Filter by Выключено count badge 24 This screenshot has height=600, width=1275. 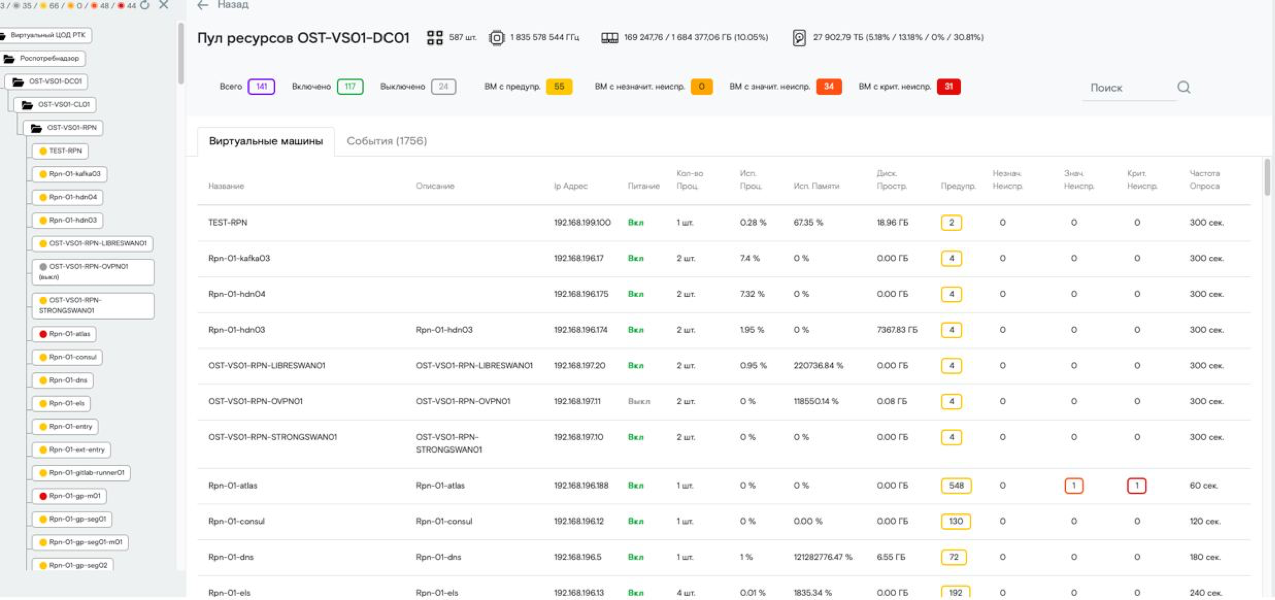coord(443,87)
